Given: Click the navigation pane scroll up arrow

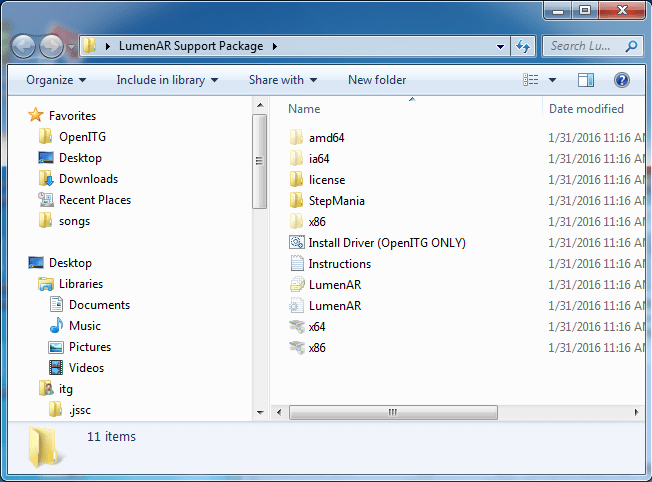Looking at the screenshot, I should coord(260,105).
